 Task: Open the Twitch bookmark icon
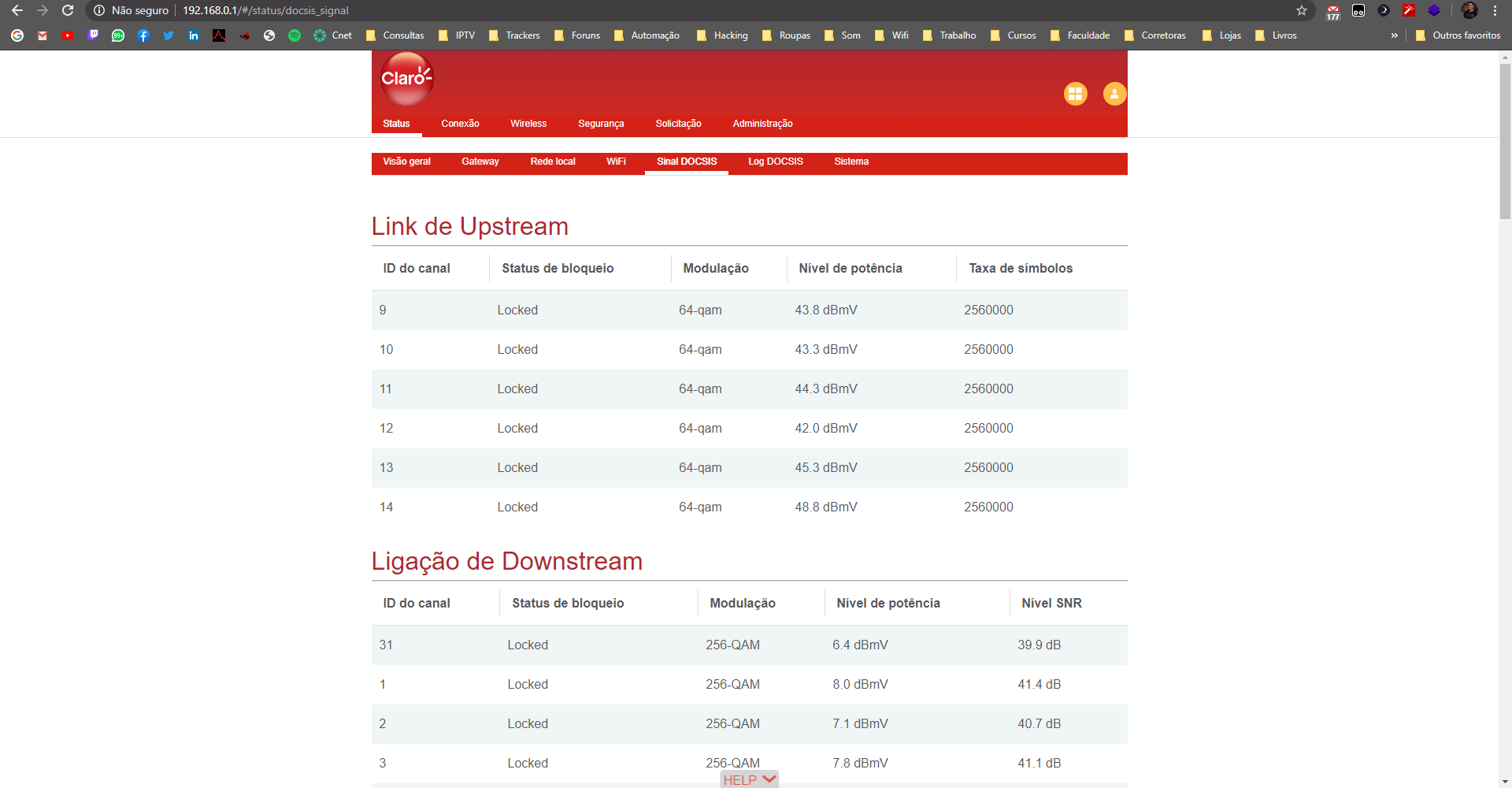tap(93, 35)
